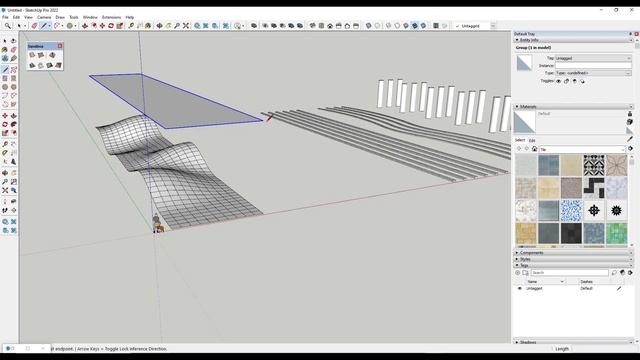Select the Tape Measure tool in left toolbar
The width and height of the screenshot is (640, 360).
(x=5, y=144)
